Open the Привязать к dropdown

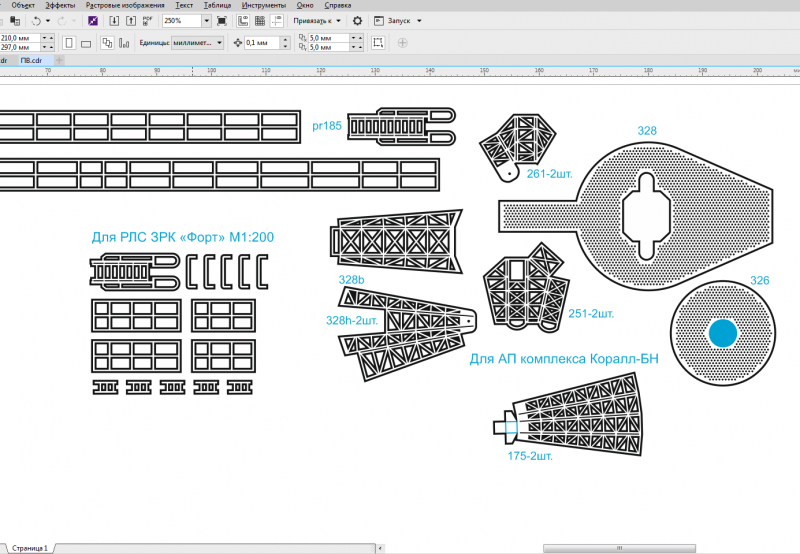317,20
